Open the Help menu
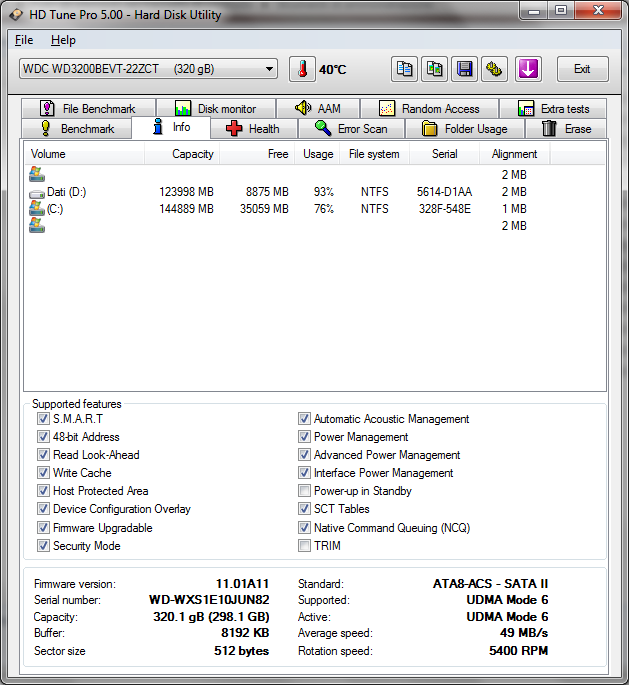629x685 pixels. click(x=63, y=40)
